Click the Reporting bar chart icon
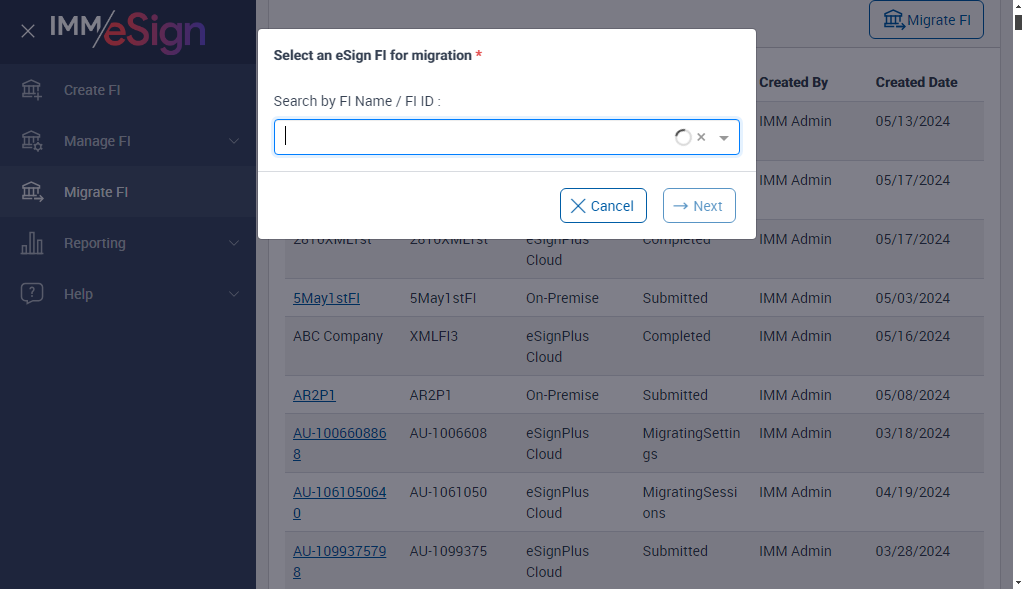Viewport: 1024px width, 589px height. tap(32, 243)
